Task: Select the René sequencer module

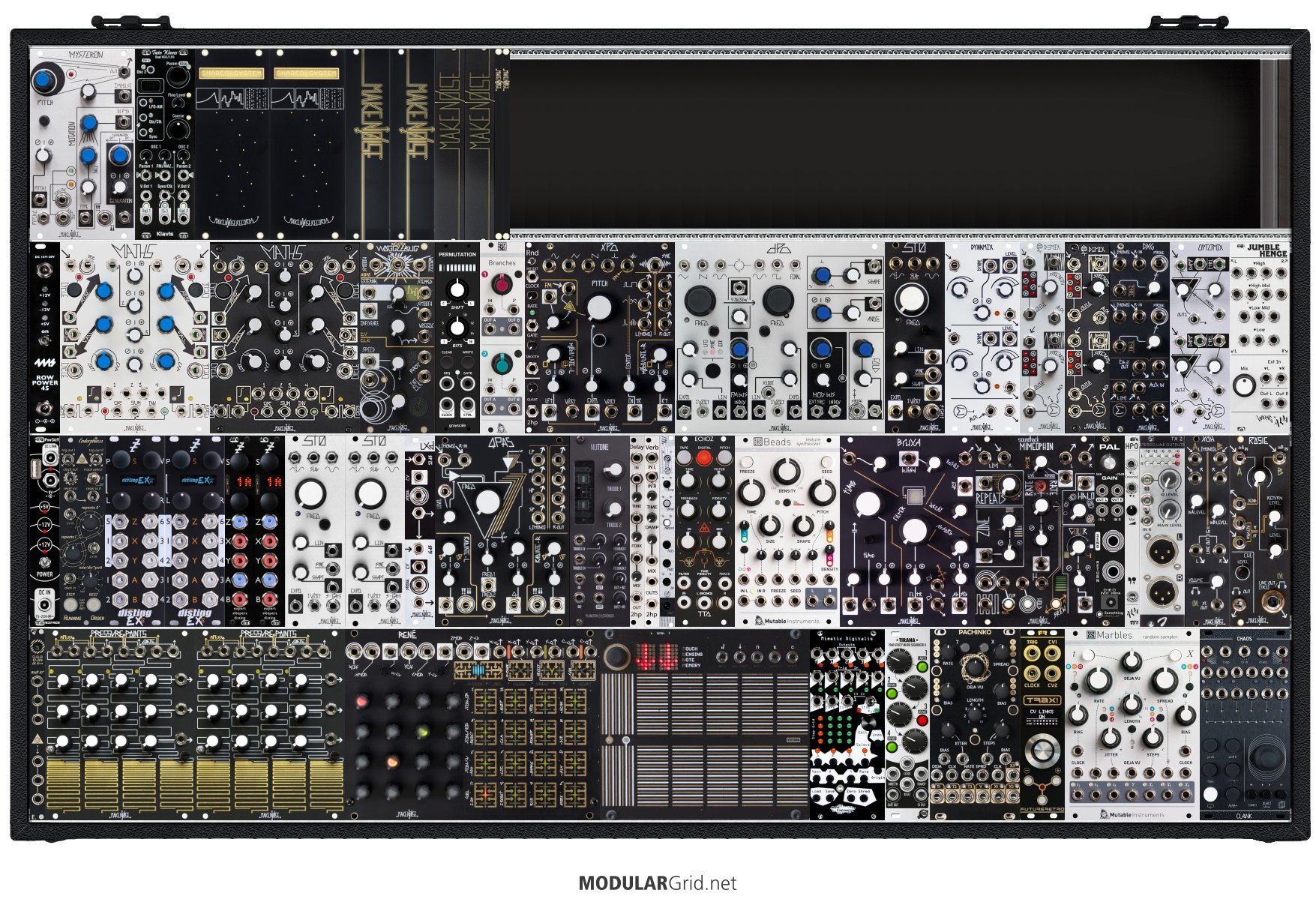Action: pos(472,724)
